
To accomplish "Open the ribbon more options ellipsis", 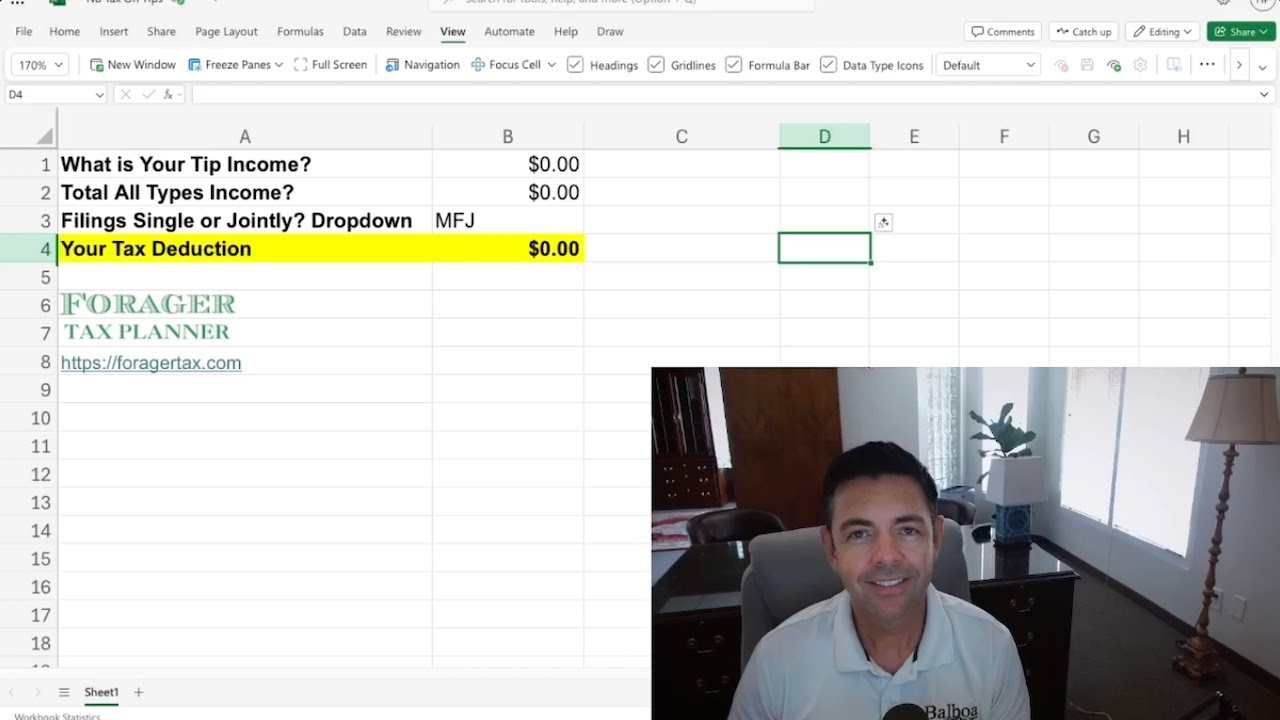I will (1207, 64).
